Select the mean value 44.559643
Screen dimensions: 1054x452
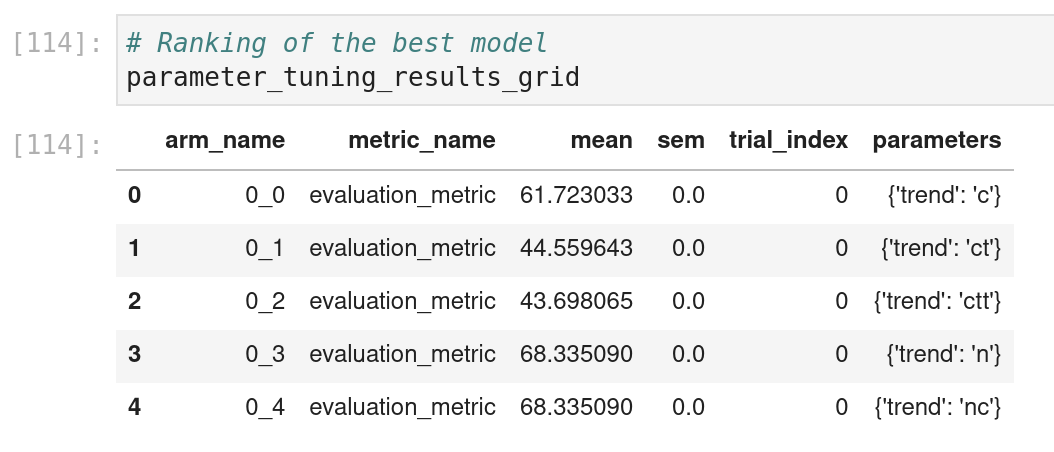click(576, 248)
